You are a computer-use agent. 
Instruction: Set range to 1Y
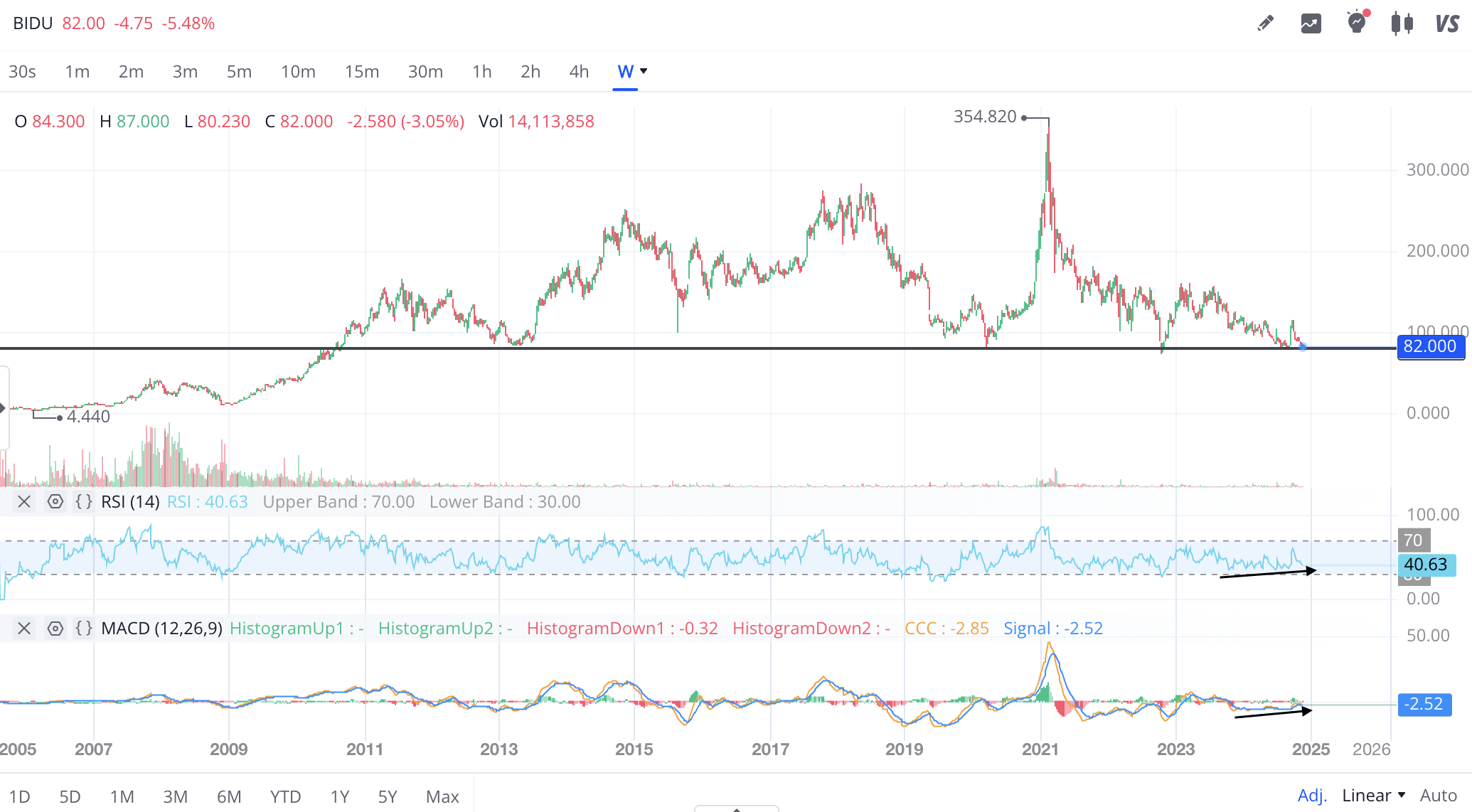[340, 796]
